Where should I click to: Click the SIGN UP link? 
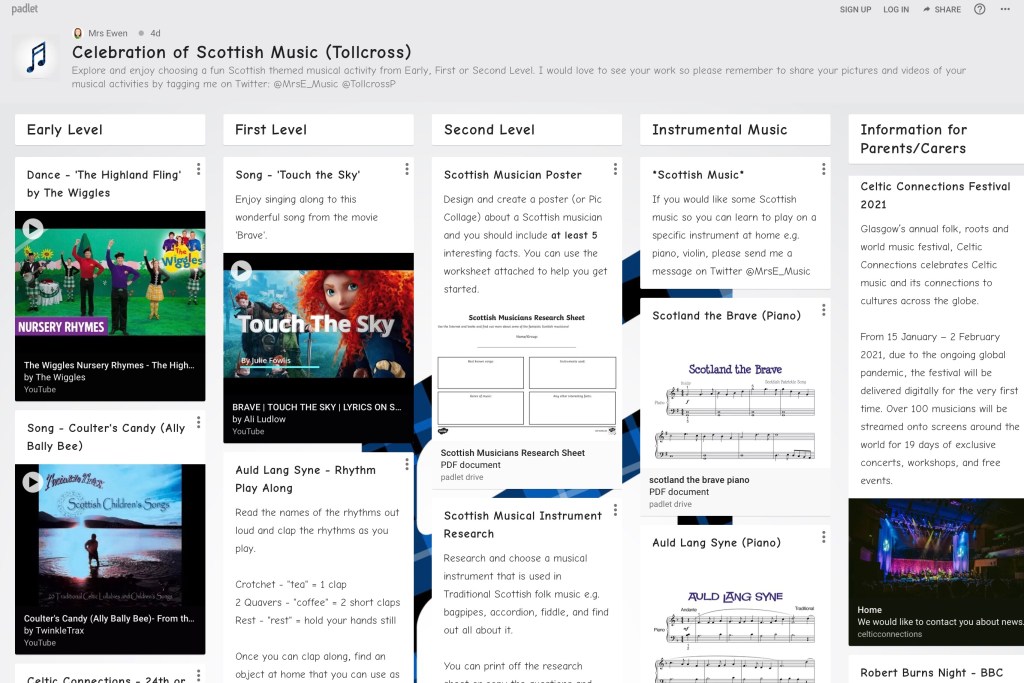(x=855, y=9)
